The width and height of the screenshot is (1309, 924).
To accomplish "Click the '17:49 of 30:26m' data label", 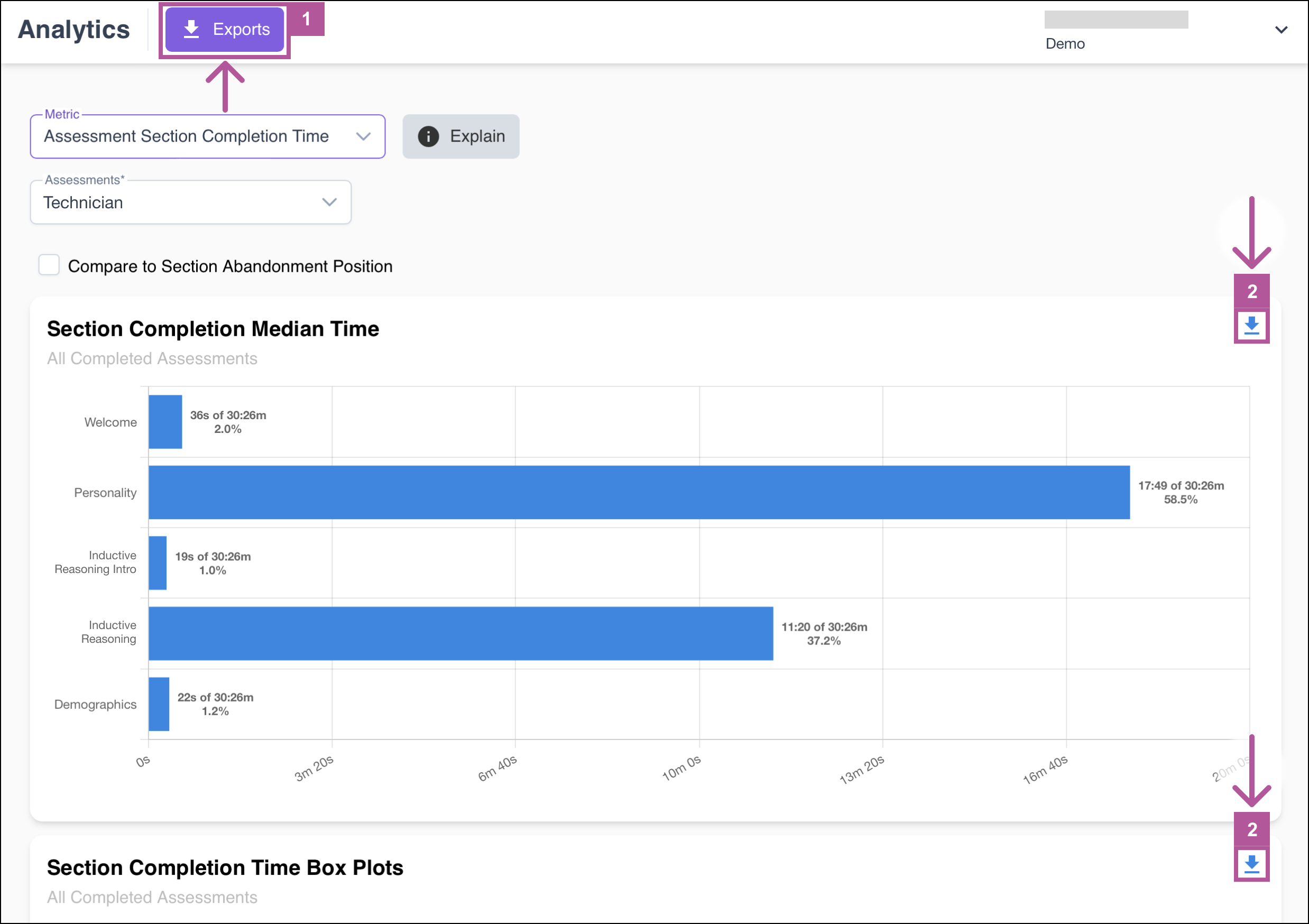I will [x=1181, y=486].
